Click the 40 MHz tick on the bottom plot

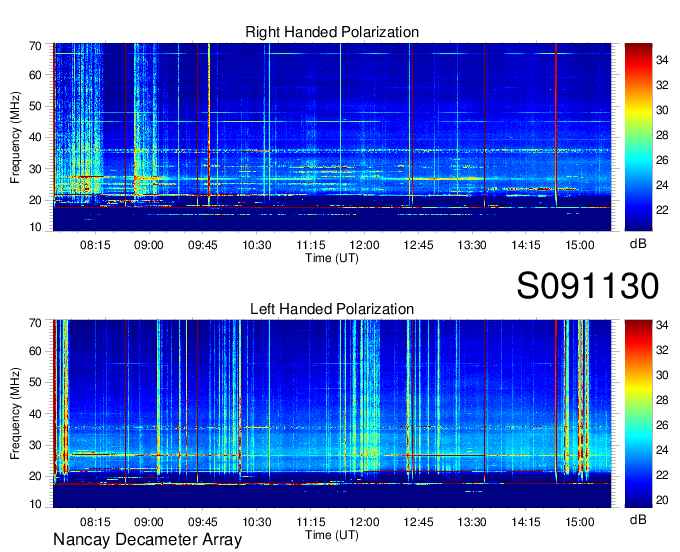click(35, 414)
